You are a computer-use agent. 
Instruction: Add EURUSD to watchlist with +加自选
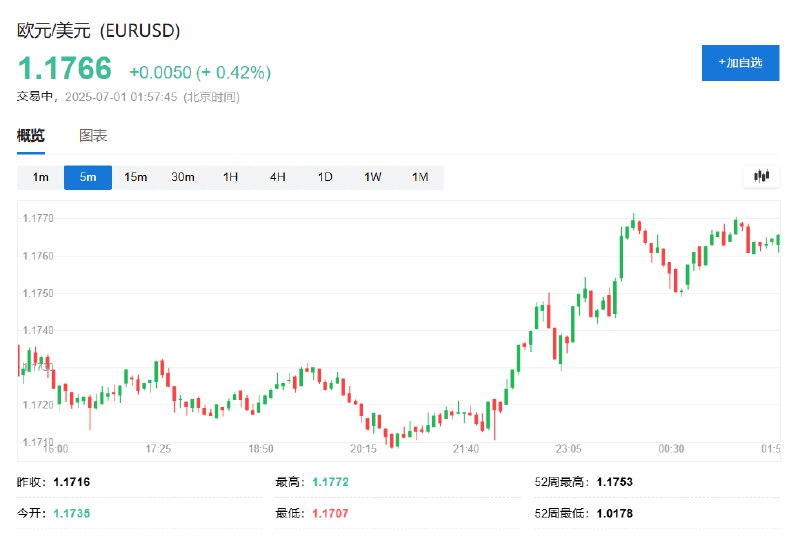point(740,63)
